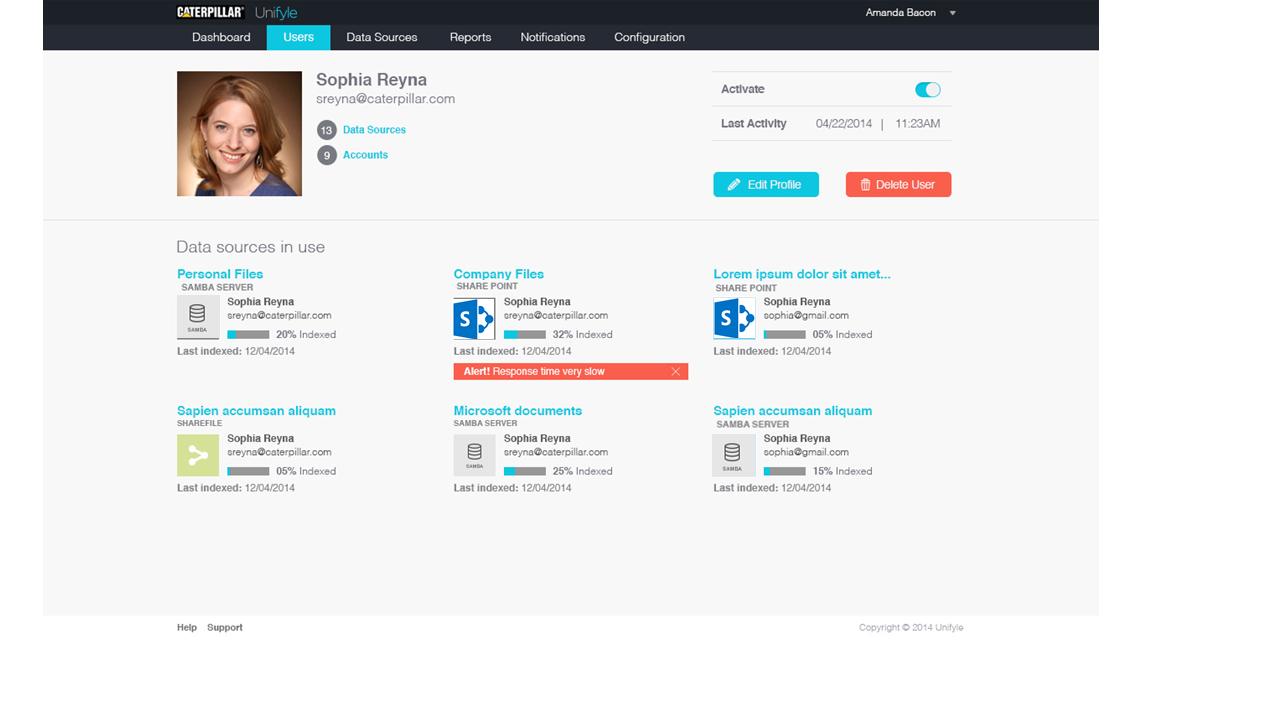Click the pencil icon on Edit Profile
Image resolution: width=1280 pixels, height=720 pixels.
pyautogui.click(x=734, y=184)
